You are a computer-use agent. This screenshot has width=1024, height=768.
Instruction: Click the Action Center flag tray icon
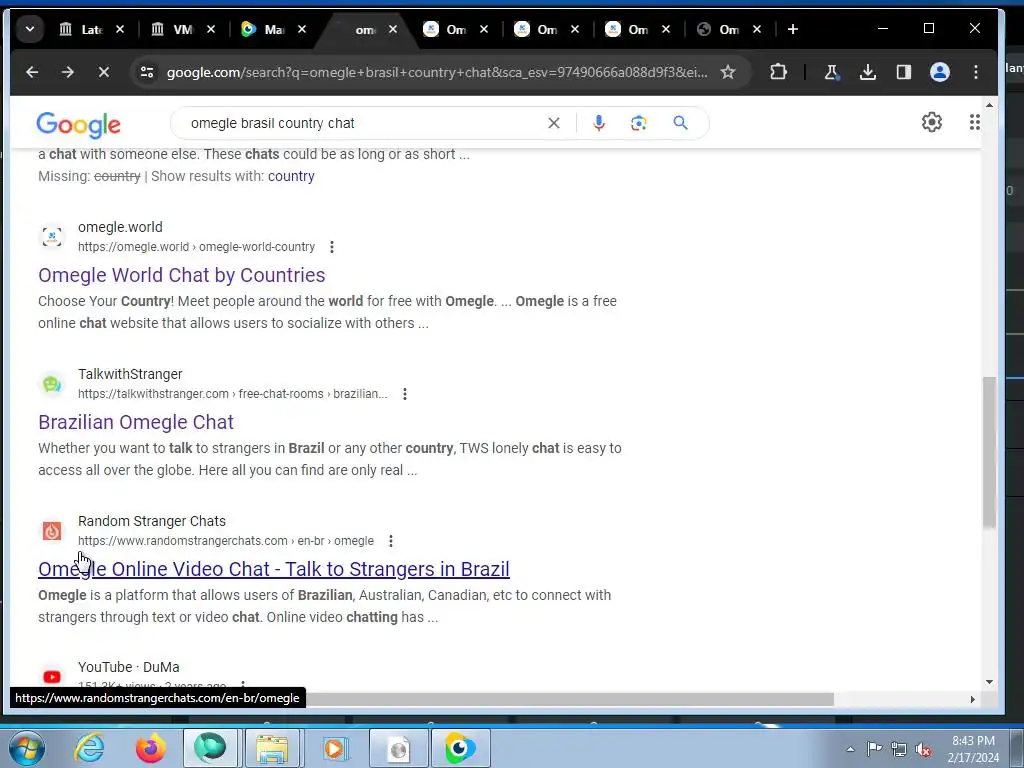coord(874,749)
